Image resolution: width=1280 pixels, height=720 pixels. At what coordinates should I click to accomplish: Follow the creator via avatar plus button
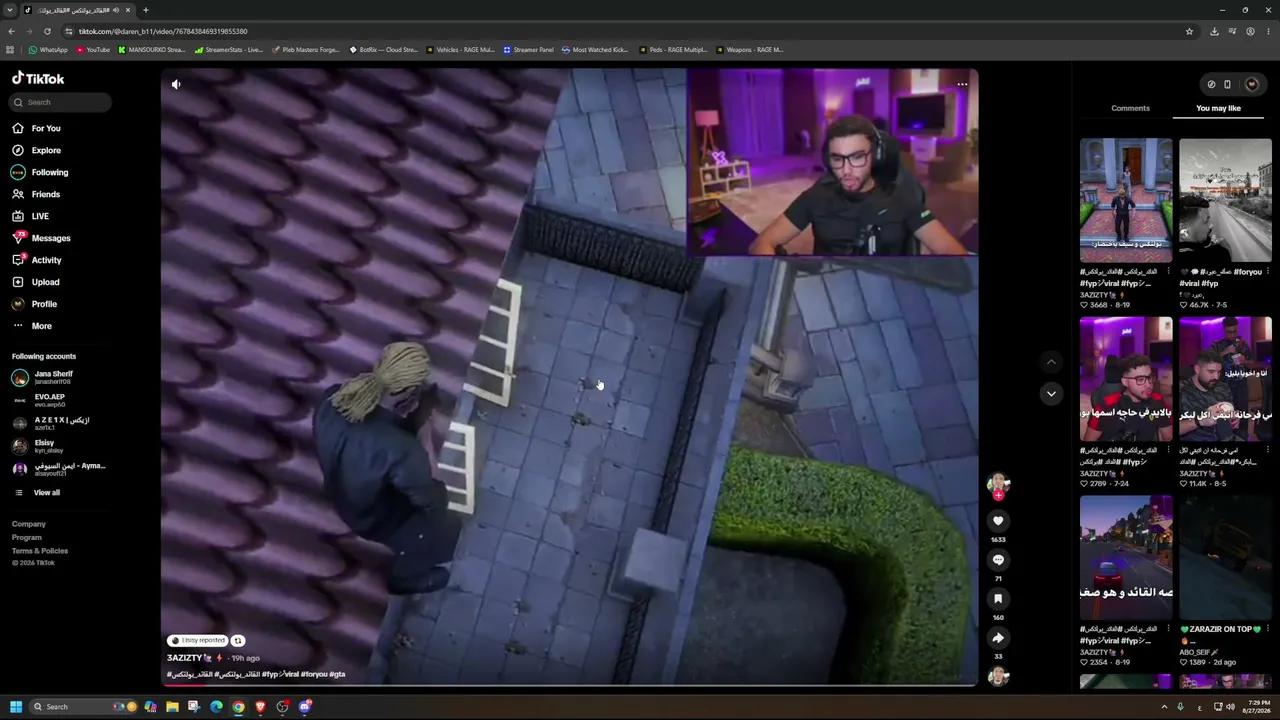(x=998, y=495)
